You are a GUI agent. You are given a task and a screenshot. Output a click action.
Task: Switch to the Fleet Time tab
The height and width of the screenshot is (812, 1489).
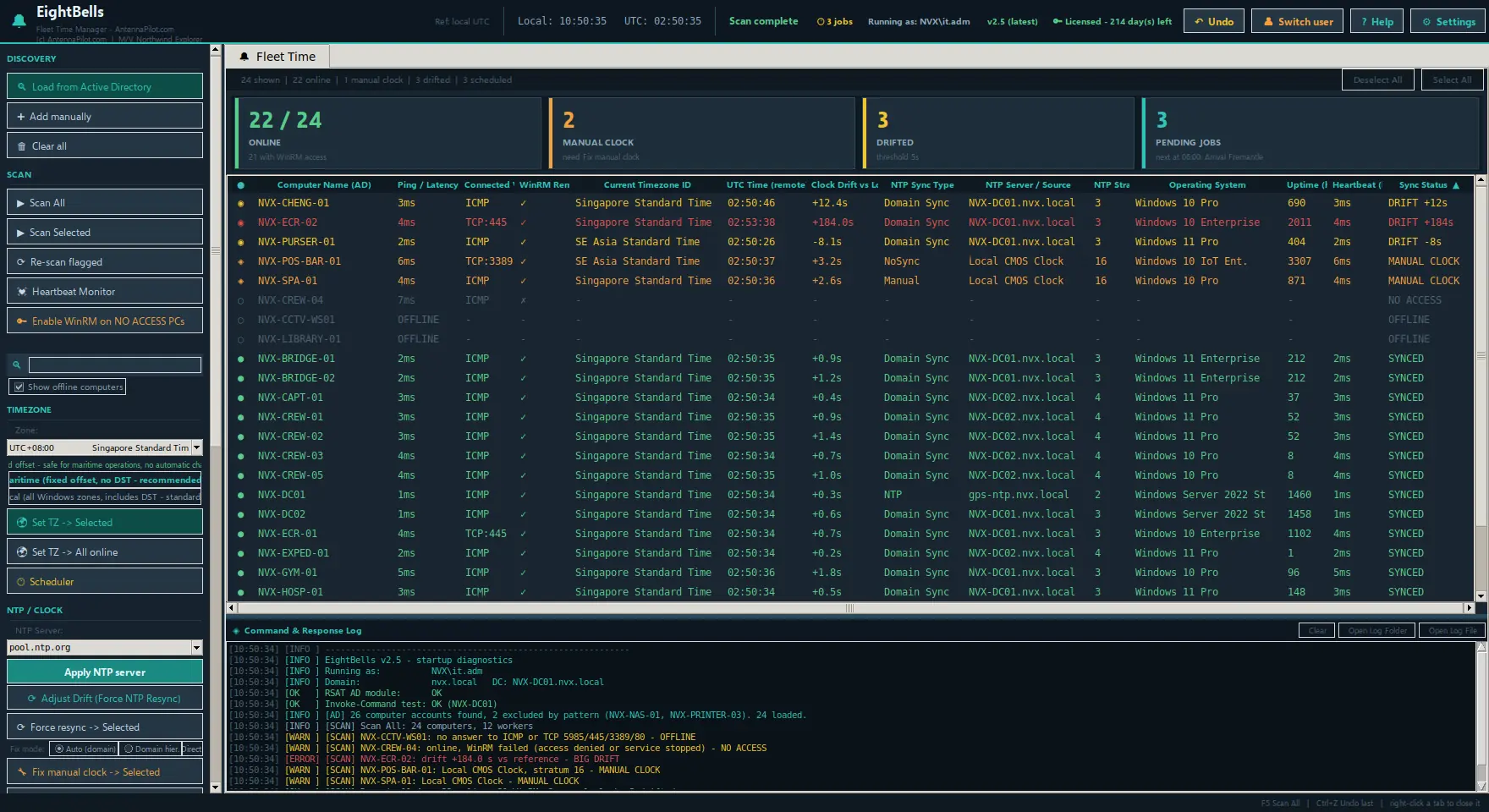click(277, 57)
